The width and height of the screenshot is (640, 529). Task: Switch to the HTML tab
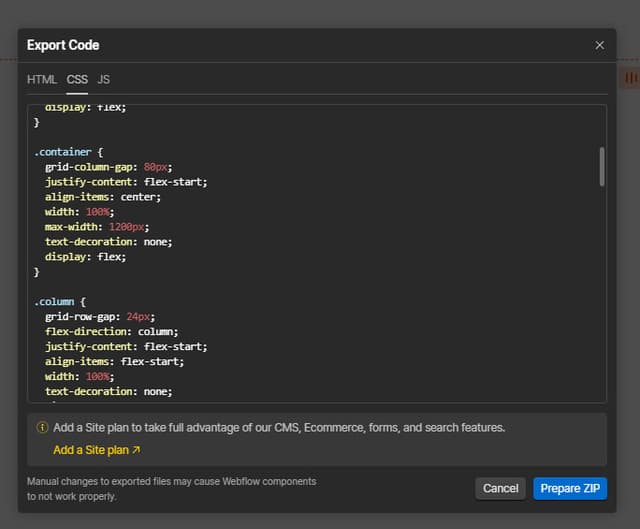click(x=42, y=79)
